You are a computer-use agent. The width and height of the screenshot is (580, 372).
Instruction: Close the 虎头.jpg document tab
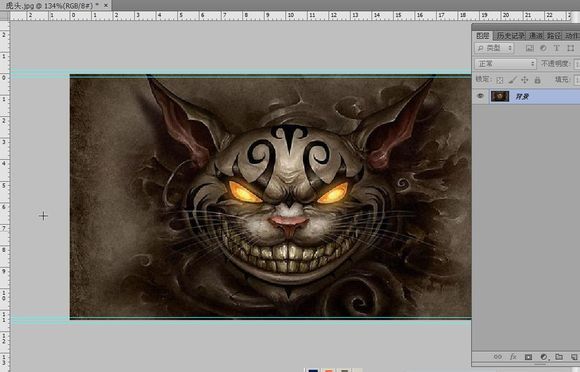pyautogui.click(x=106, y=5)
